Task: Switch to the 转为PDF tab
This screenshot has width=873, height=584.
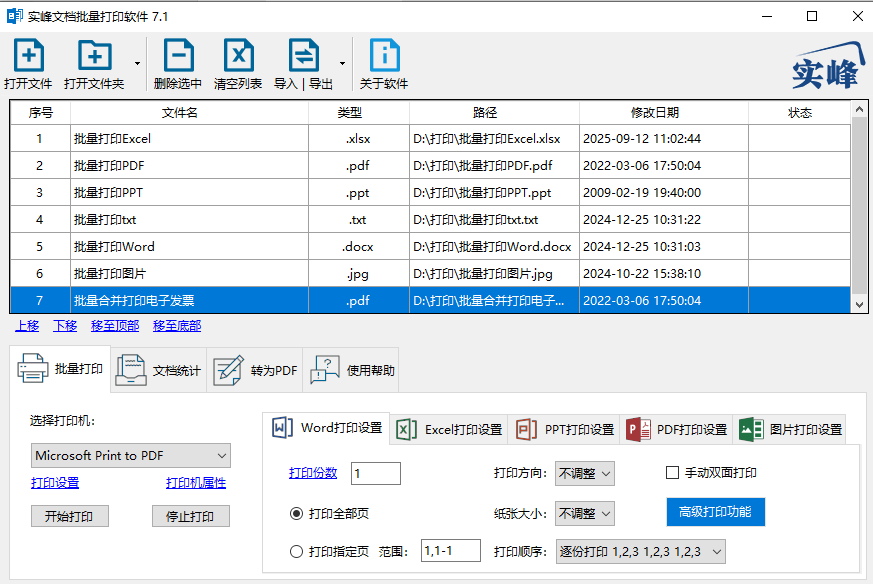Action: tap(255, 370)
